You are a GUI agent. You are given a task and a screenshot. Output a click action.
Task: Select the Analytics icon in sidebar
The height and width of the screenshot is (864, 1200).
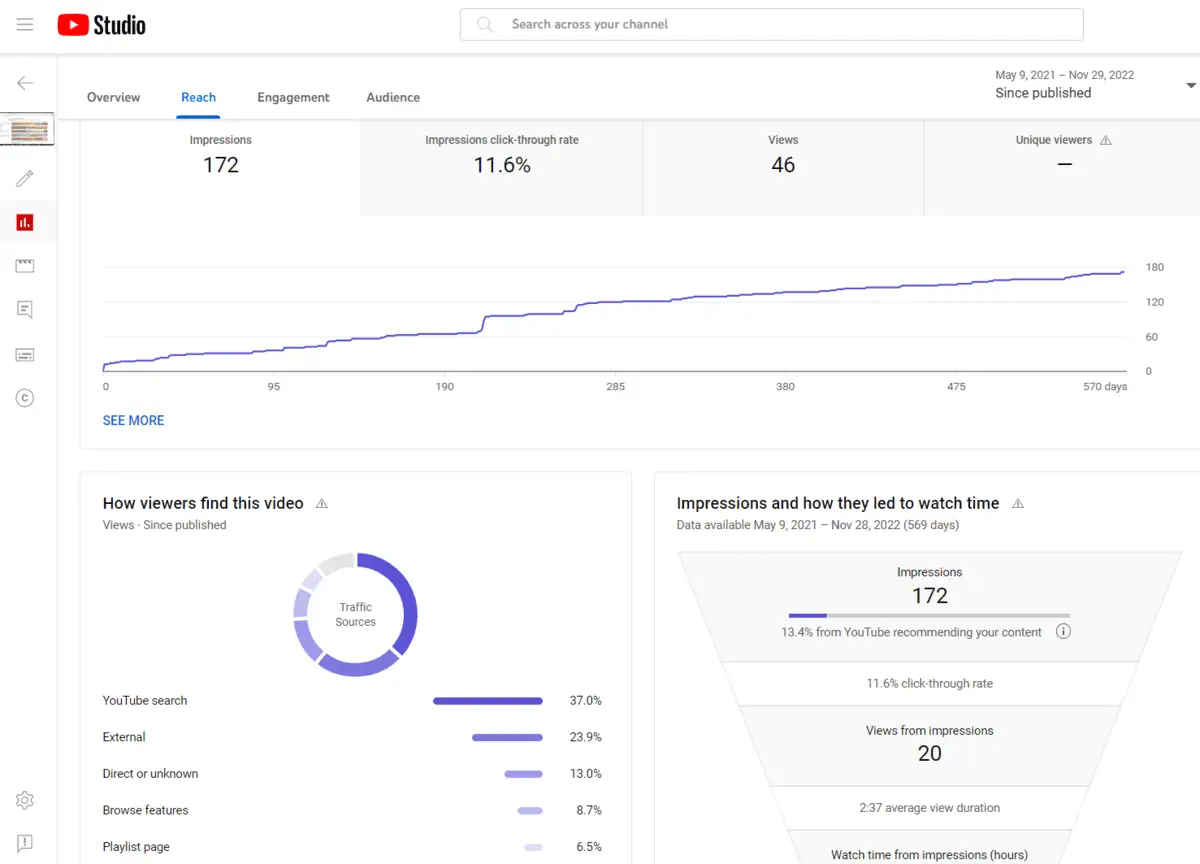click(26, 222)
